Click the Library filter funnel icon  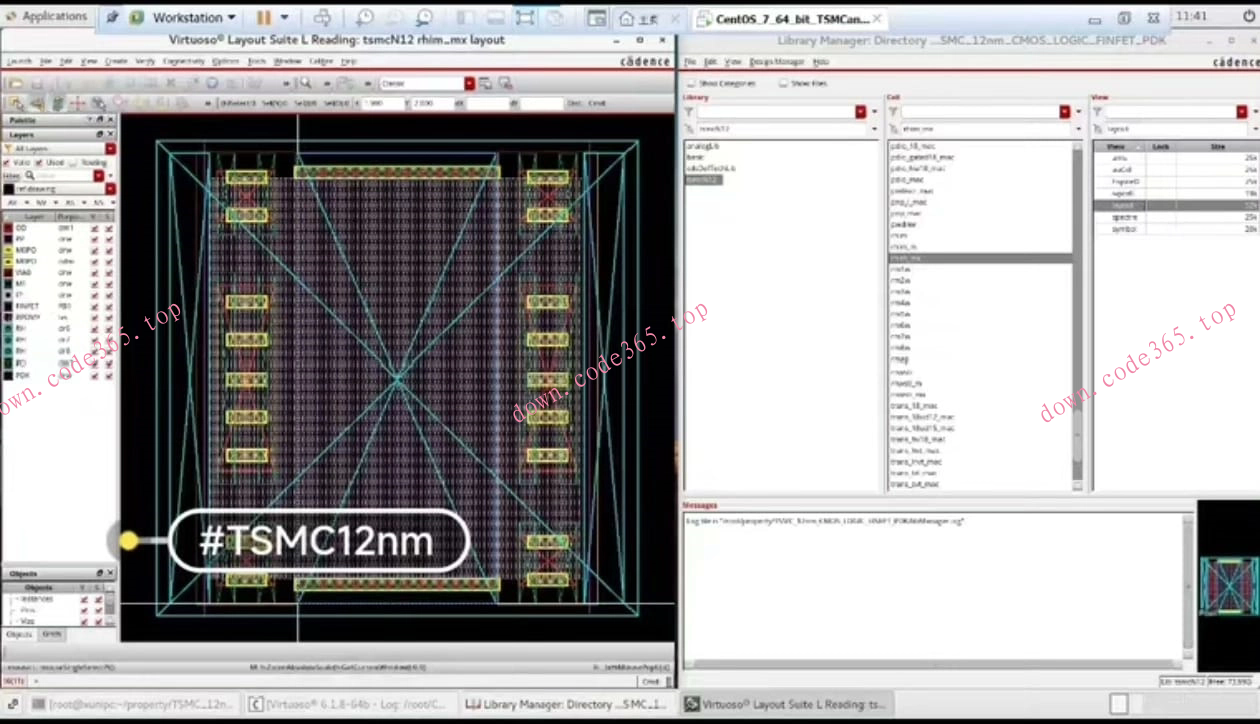(x=689, y=112)
